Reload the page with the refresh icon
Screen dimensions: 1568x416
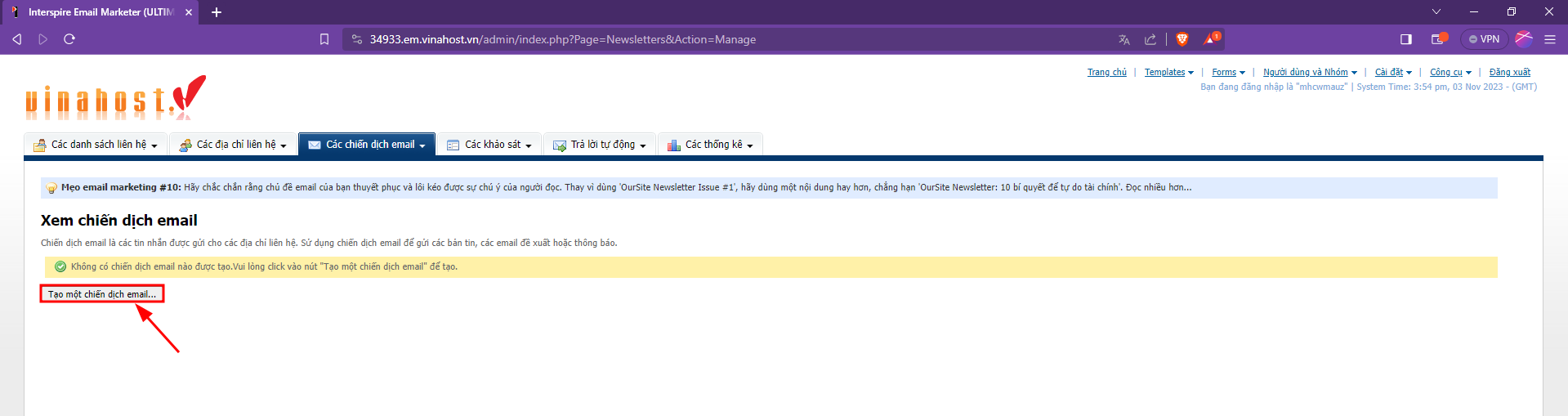[69, 39]
